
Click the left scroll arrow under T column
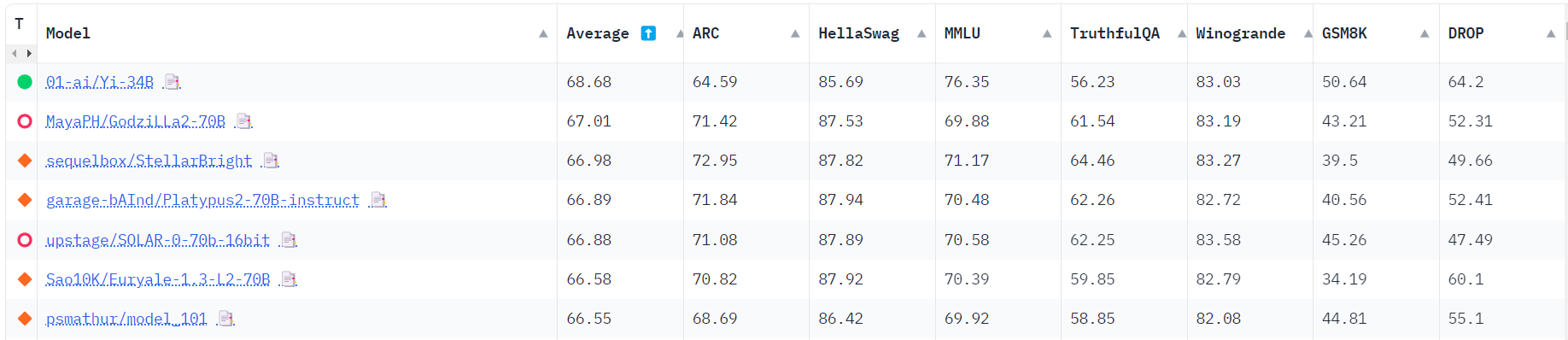[14, 54]
